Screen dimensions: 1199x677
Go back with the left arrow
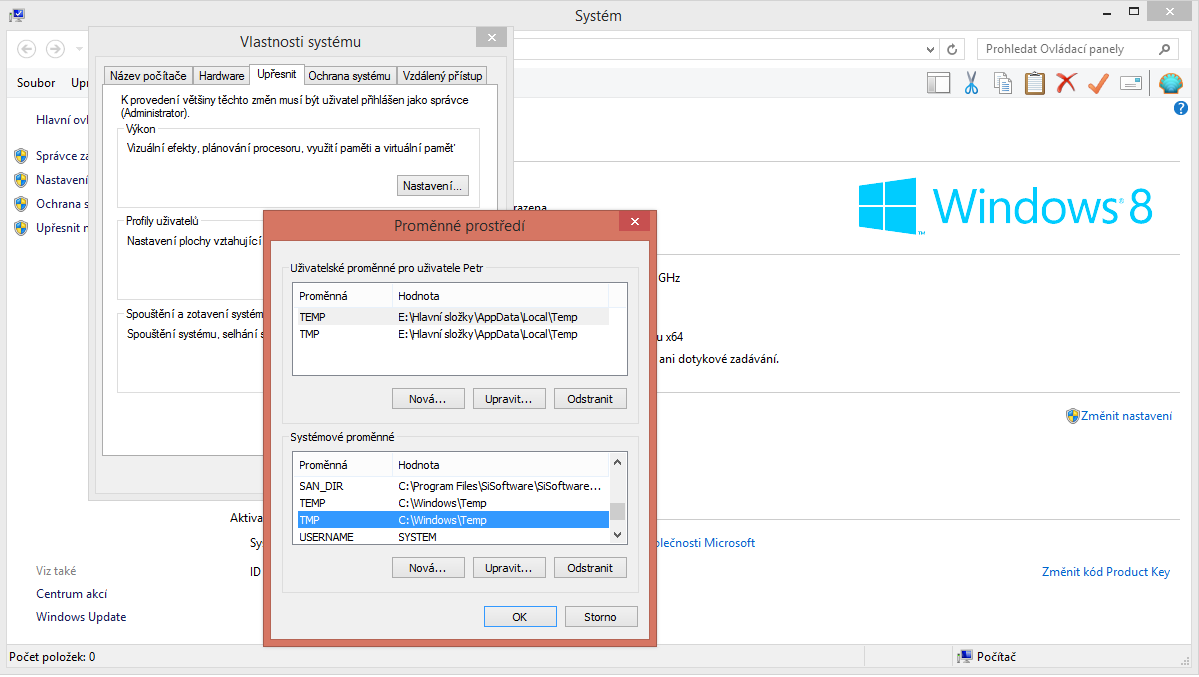click(27, 49)
